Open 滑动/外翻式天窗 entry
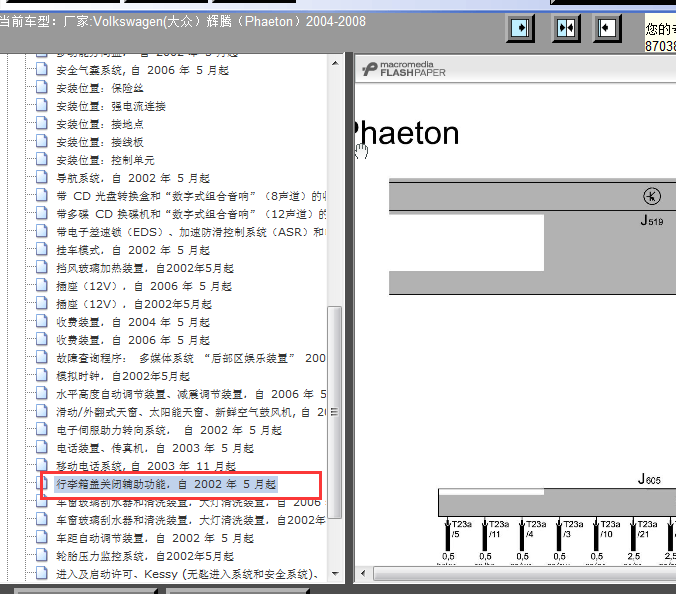 [191, 413]
